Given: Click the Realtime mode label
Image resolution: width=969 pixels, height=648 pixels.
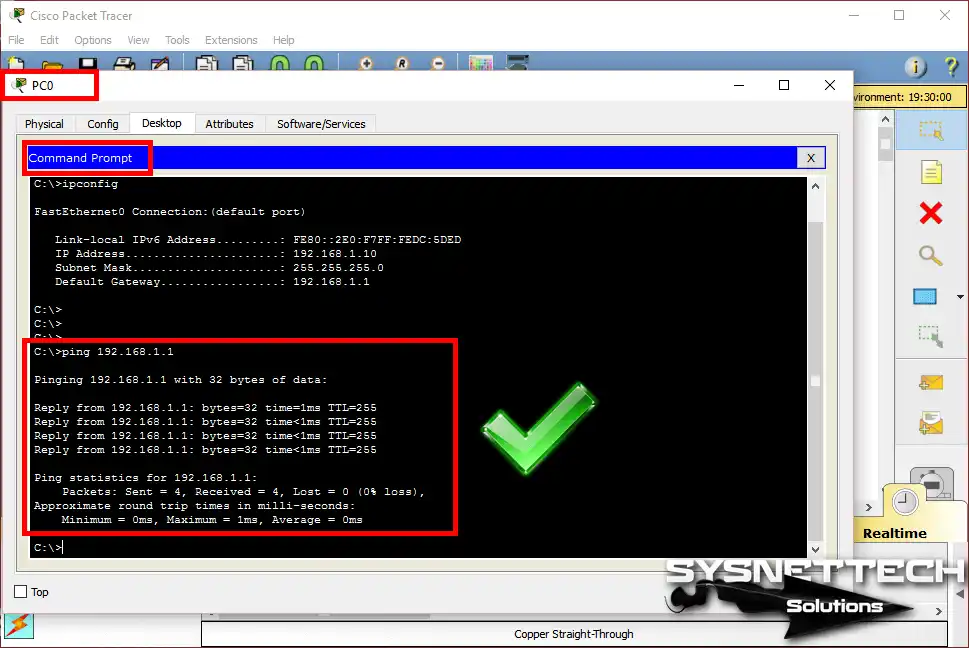Looking at the screenshot, I should pyautogui.click(x=895, y=533).
